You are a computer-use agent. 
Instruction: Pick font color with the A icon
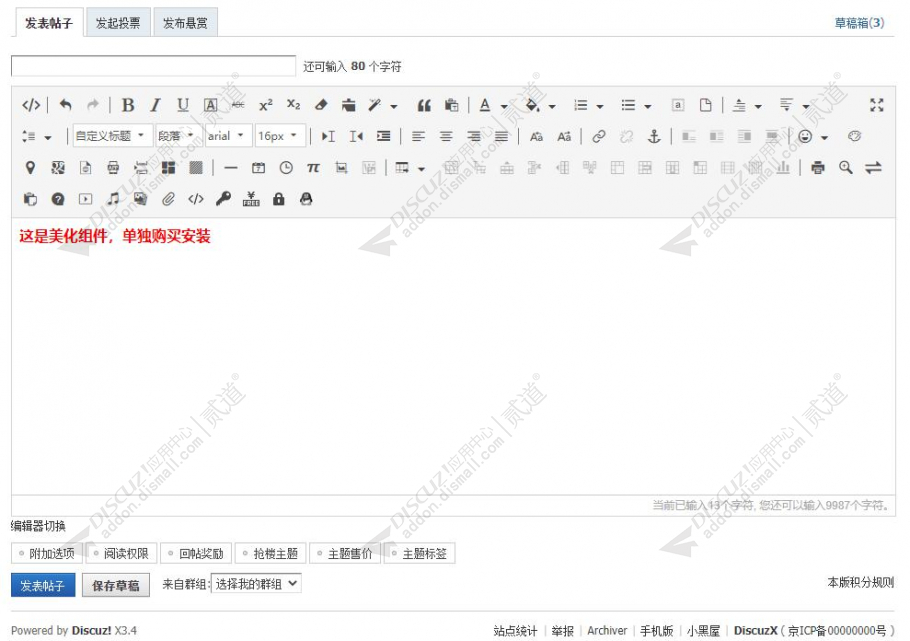point(485,105)
